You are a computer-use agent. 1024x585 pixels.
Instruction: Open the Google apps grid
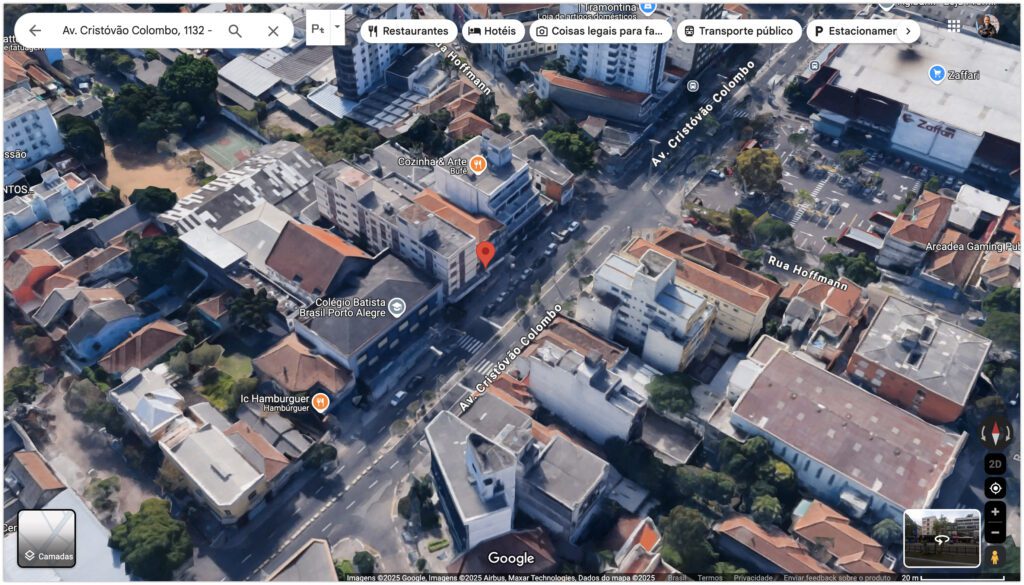(953, 26)
